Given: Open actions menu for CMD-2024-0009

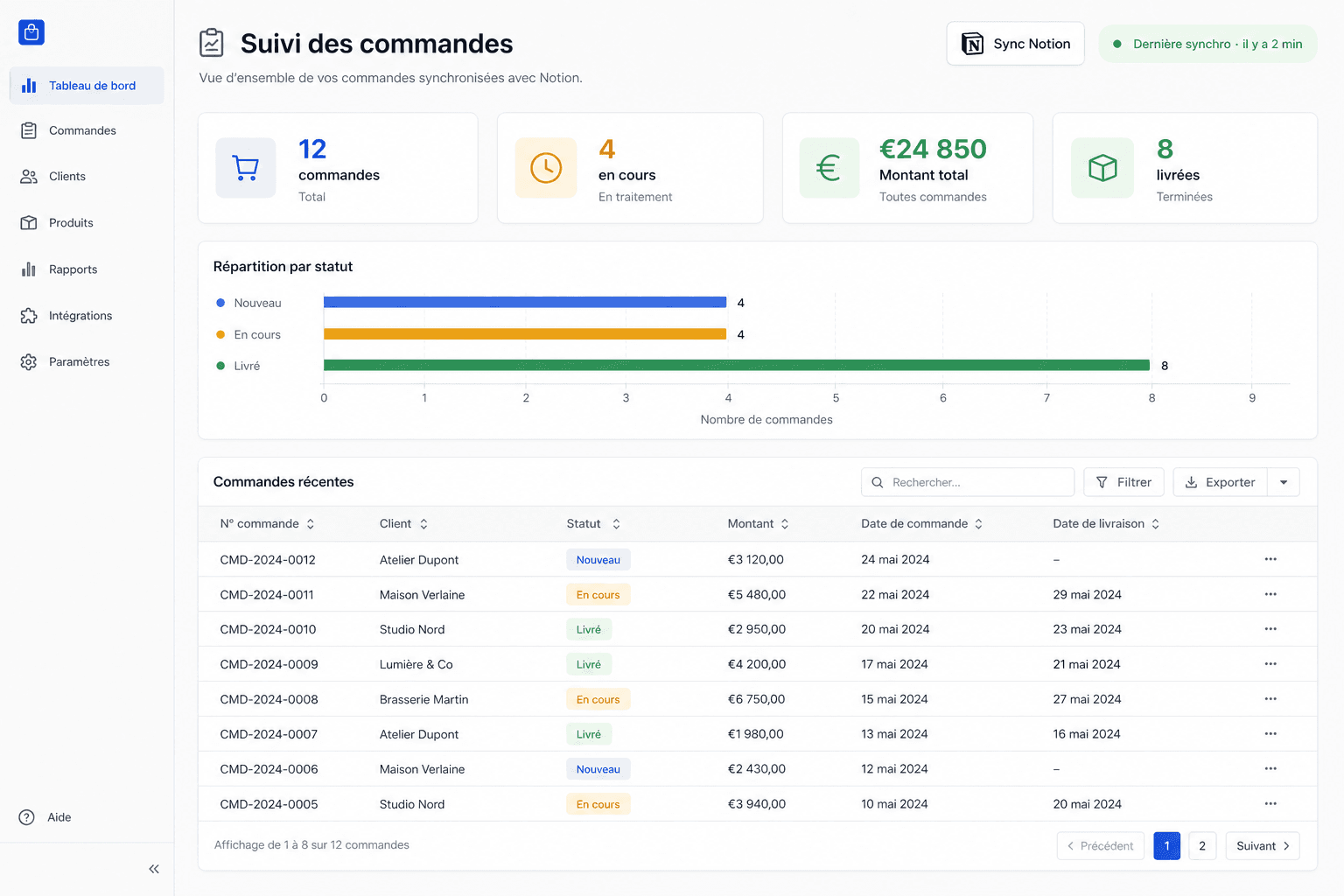Looking at the screenshot, I should 1270,664.
